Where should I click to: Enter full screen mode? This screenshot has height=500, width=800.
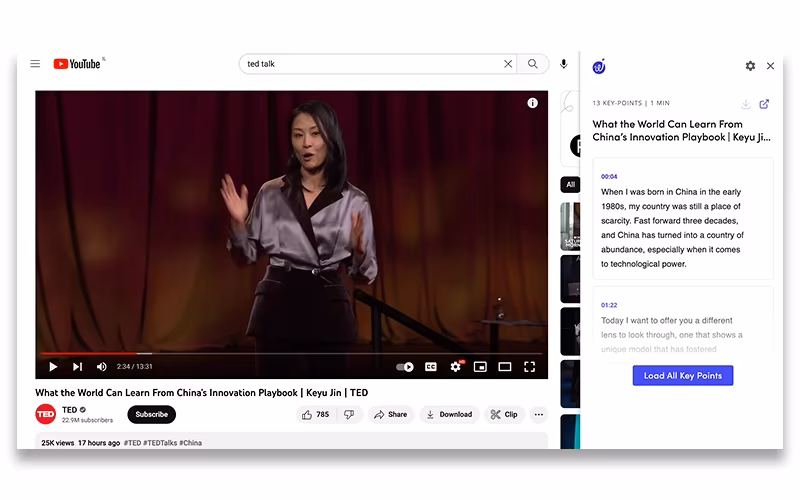pyautogui.click(x=530, y=367)
